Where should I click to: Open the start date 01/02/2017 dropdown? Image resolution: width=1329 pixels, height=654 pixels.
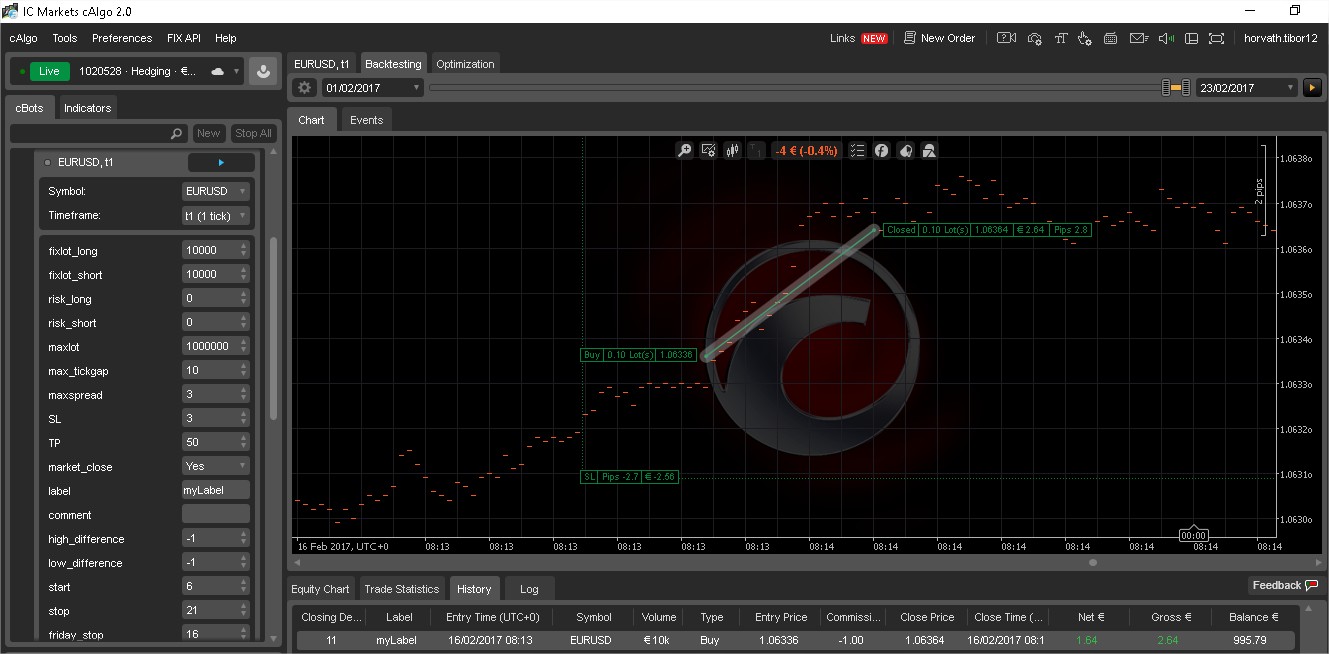(x=373, y=88)
